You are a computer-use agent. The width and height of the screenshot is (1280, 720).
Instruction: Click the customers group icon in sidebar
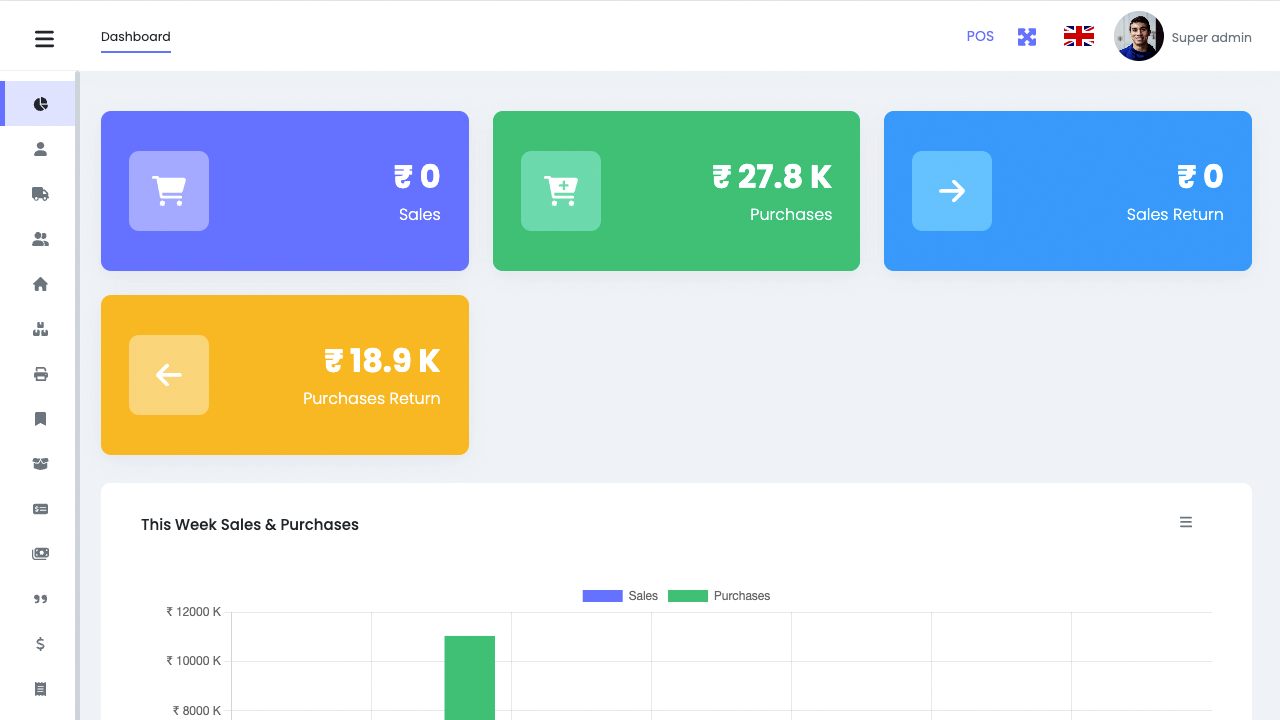coord(40,238)
